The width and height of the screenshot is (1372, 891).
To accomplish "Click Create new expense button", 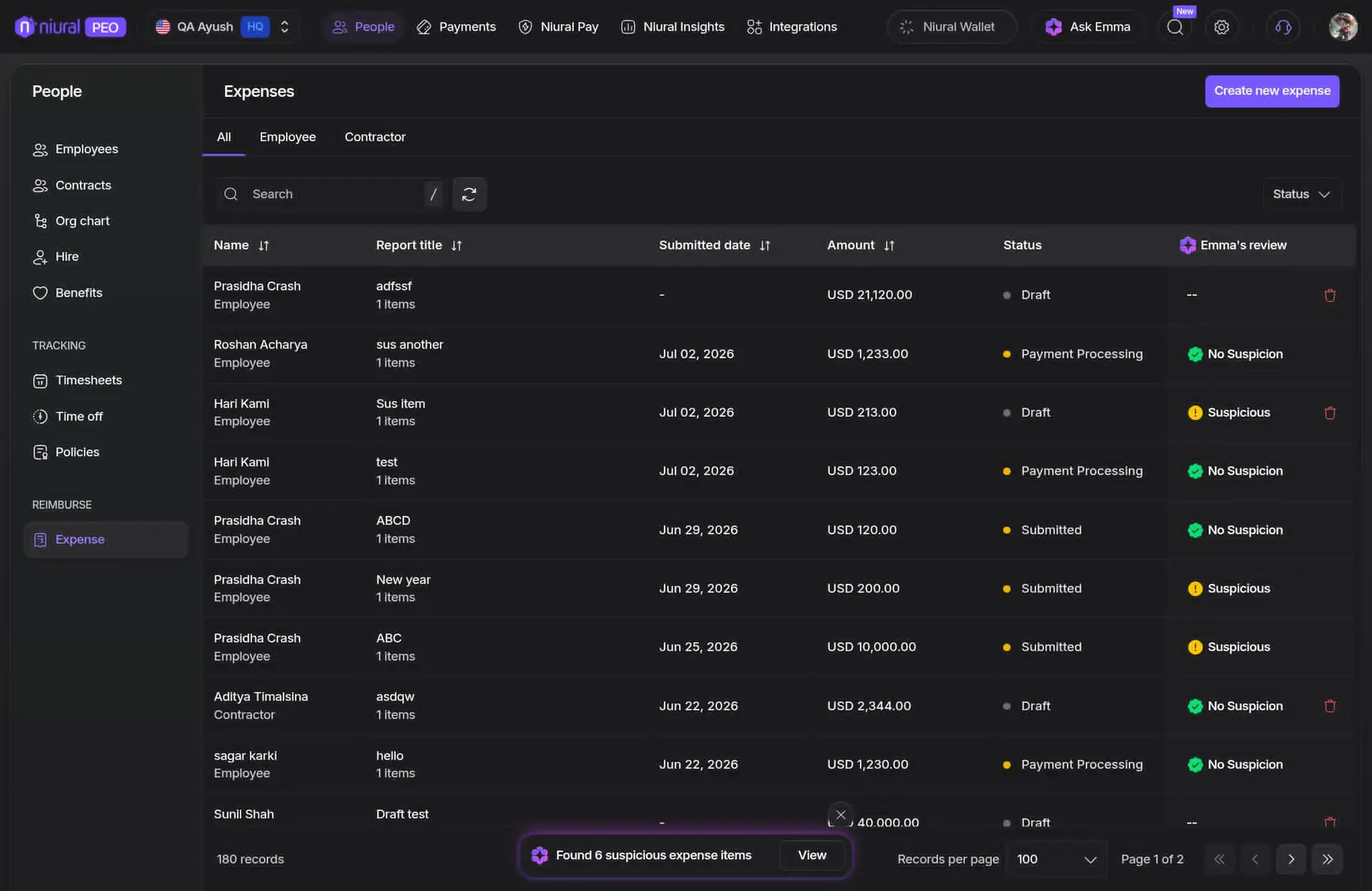I will click(x=1271, y=91).
